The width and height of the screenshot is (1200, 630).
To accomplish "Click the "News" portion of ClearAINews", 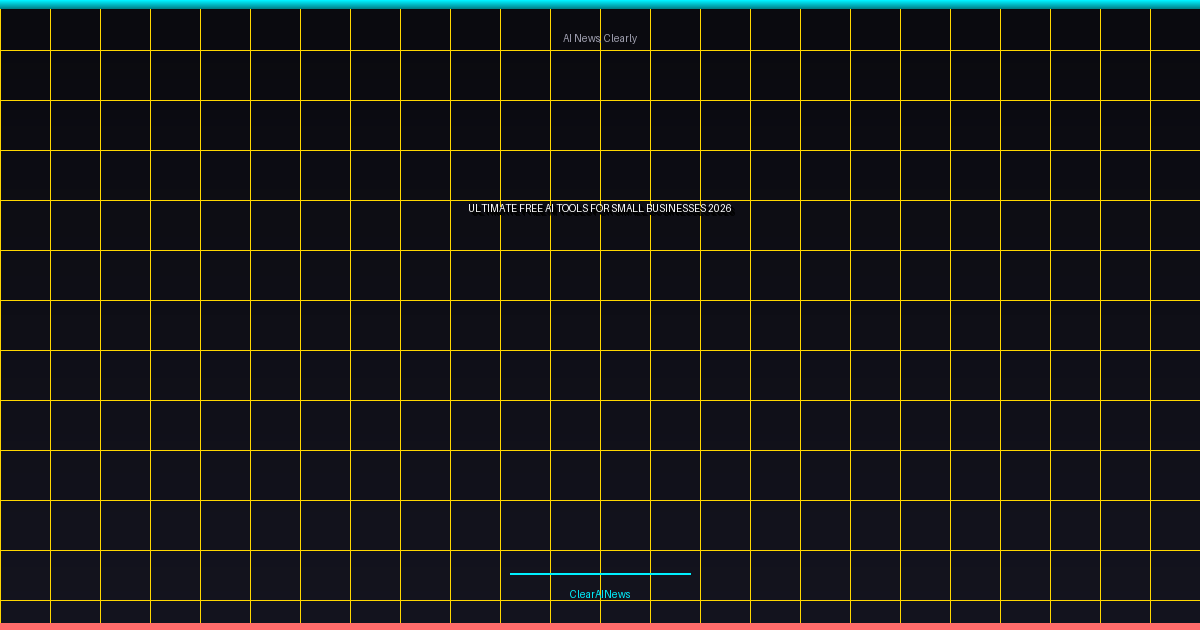I will tap(618, 594).
